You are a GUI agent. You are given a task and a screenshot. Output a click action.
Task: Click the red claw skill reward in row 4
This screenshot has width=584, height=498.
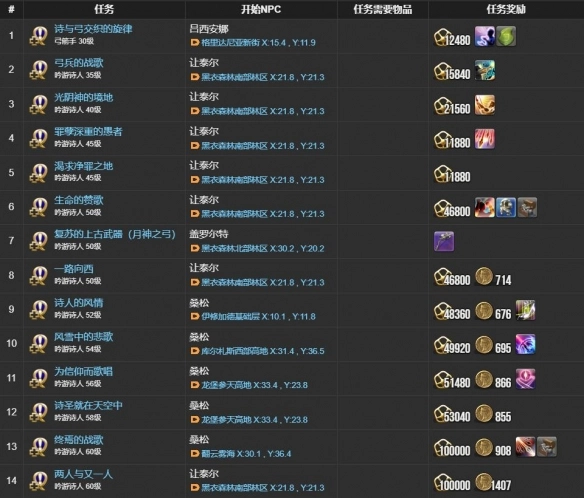(485, 139)
